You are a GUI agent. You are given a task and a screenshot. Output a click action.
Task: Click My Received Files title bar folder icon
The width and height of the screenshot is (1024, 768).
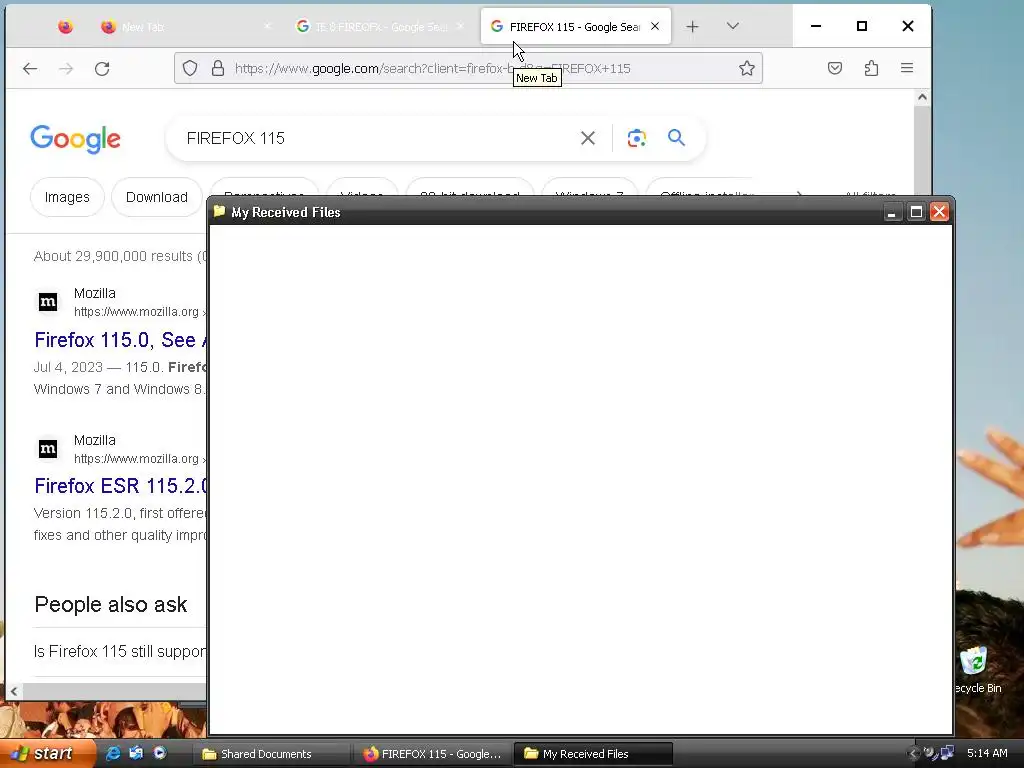click(219, 212)
